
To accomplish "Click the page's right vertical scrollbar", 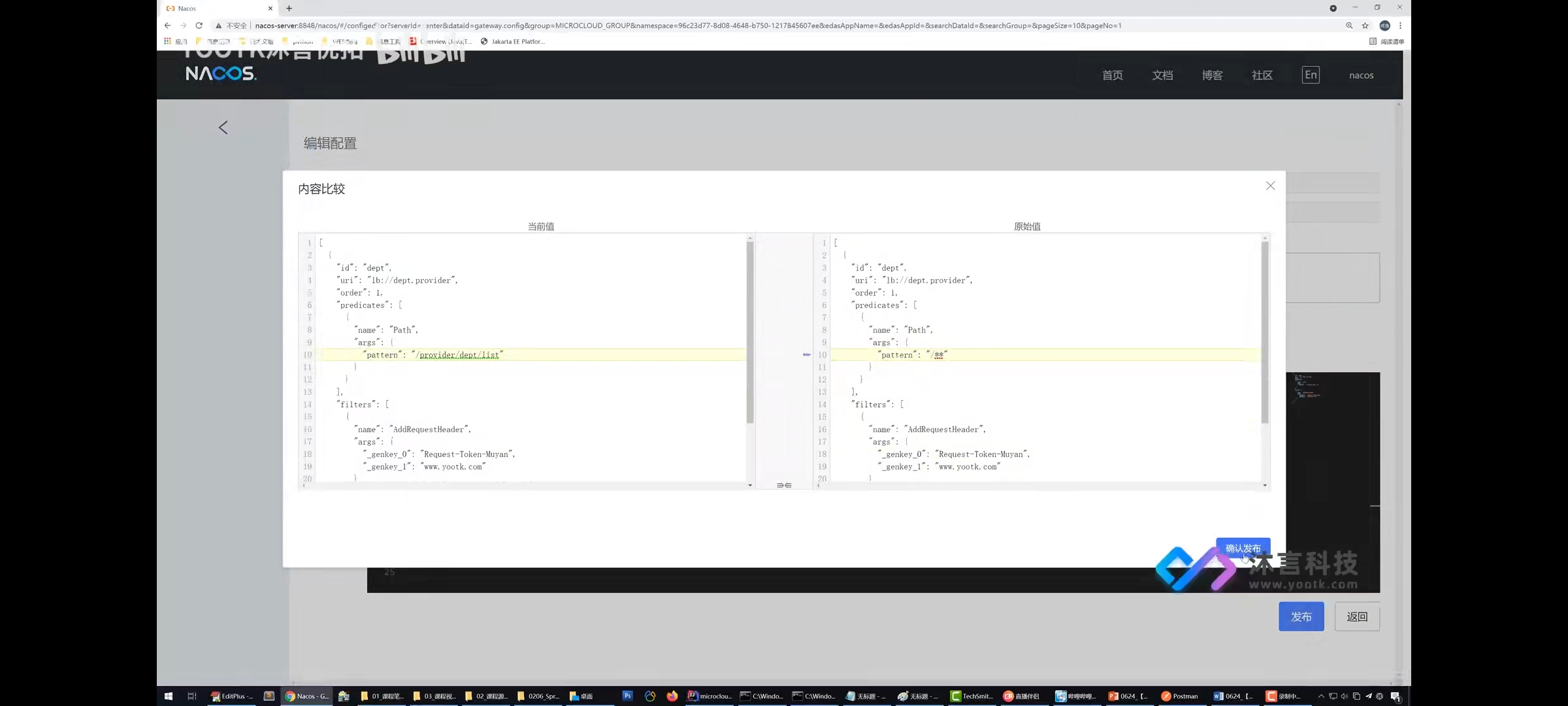I will pos(1399,392).
